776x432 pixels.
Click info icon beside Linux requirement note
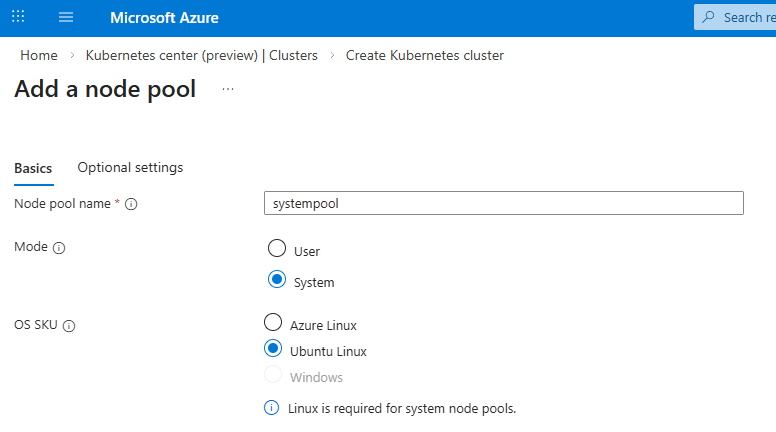[272, 408]
